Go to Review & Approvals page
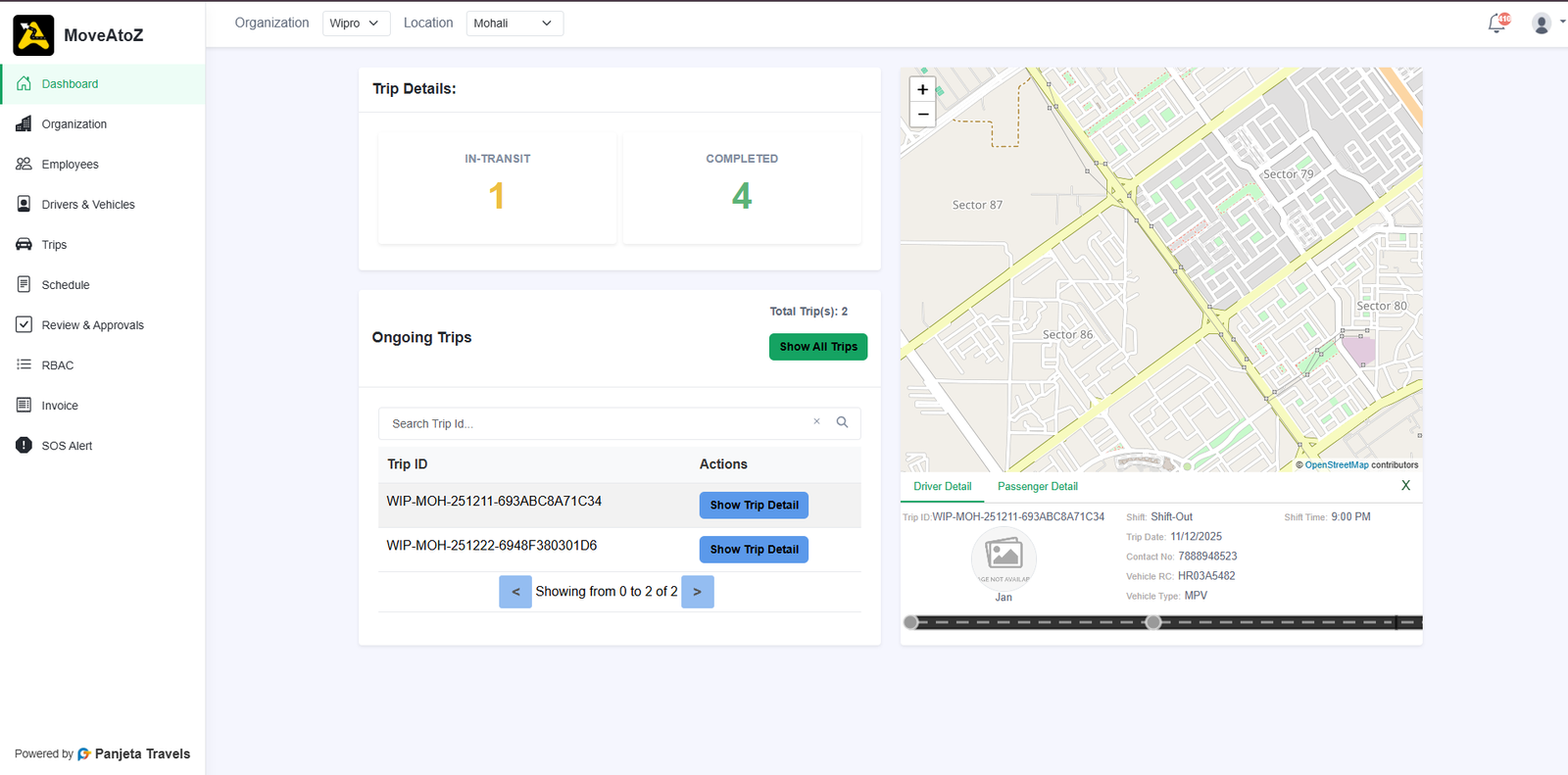The width and height of the screenshot is (1568, 775). (92, 325)
